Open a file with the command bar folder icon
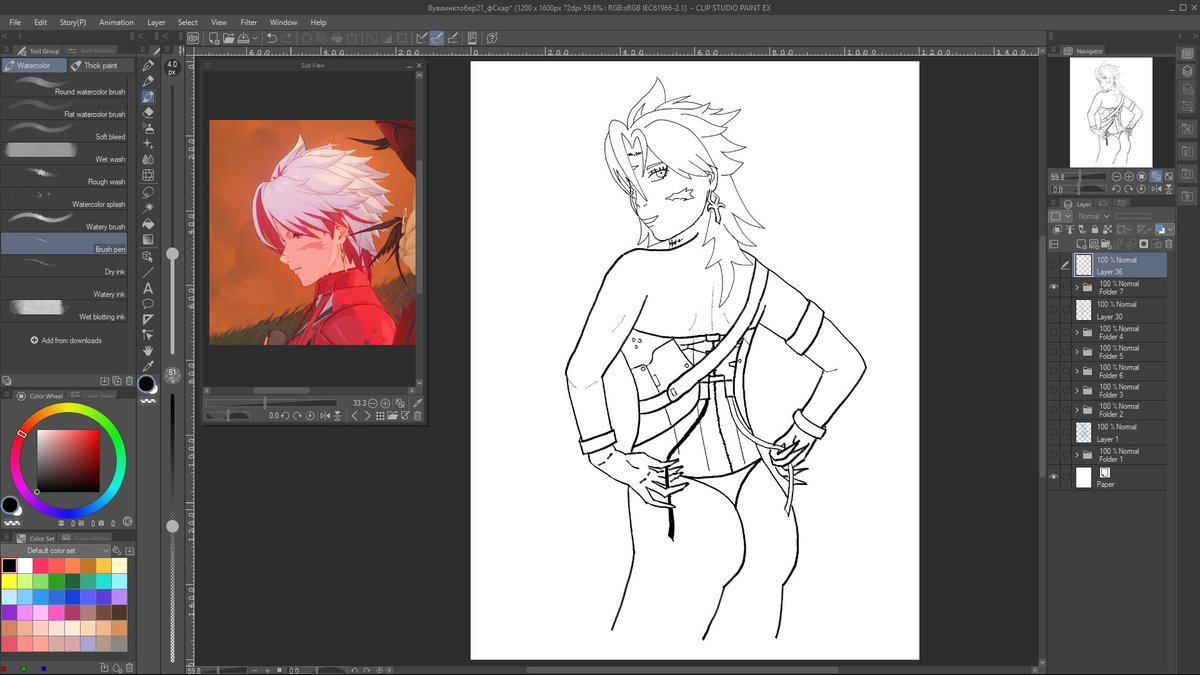The image size is (1200, 675). 230,38
